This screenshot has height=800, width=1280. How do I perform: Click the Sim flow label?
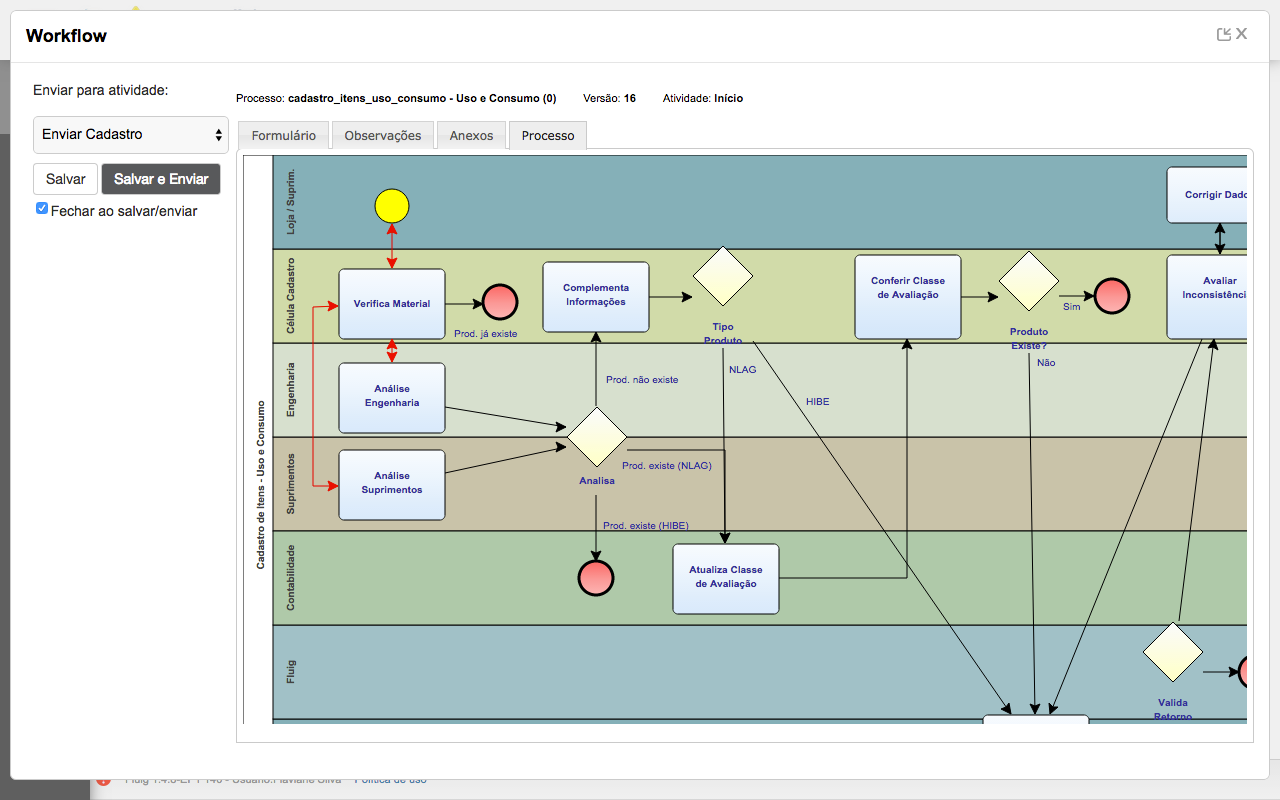pyautogui.click(x=1072, y=307)
